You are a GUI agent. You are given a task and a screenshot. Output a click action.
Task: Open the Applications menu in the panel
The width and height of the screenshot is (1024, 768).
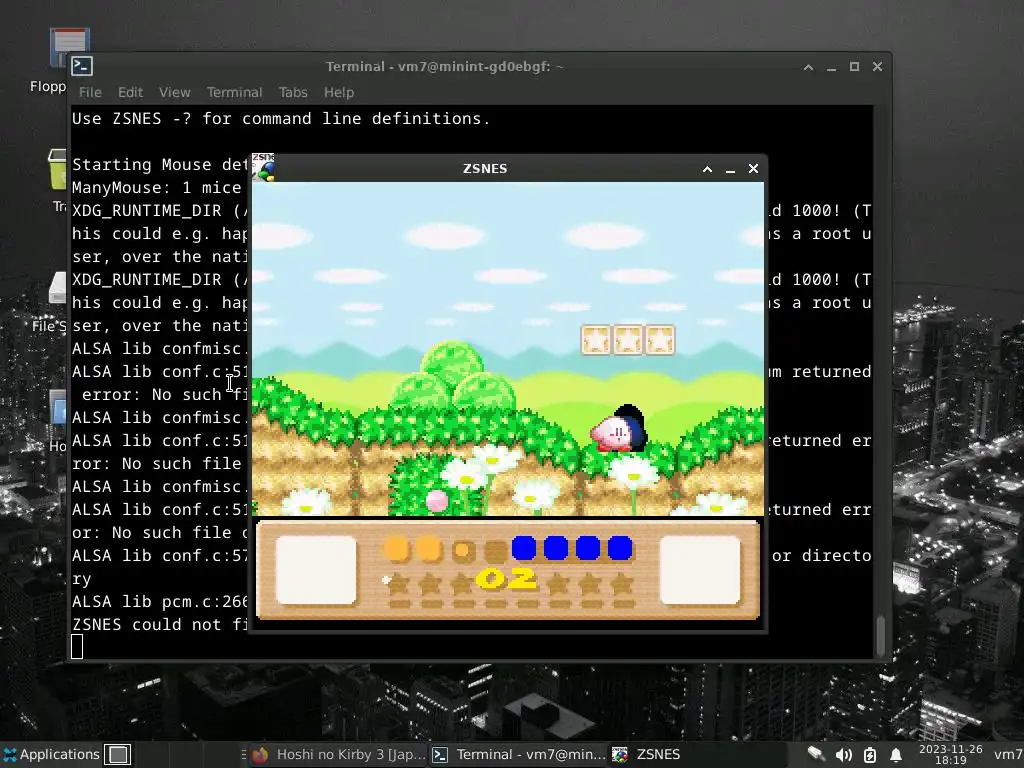[x=51, y=754]
